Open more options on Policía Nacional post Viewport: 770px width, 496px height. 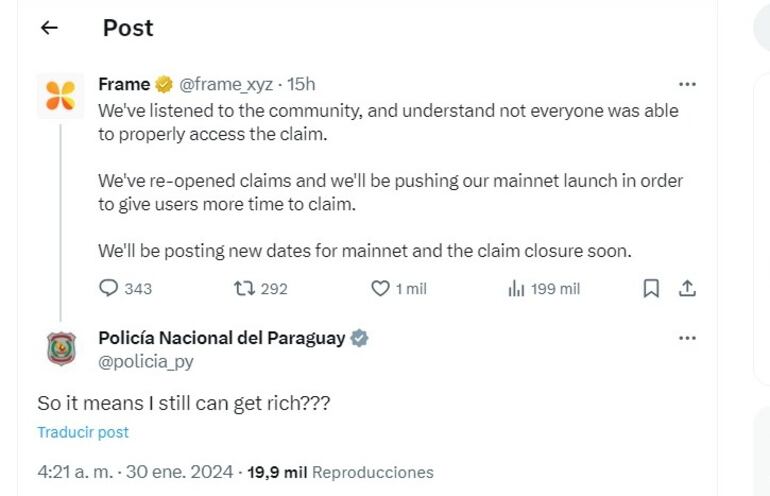[x=687, y=338]
